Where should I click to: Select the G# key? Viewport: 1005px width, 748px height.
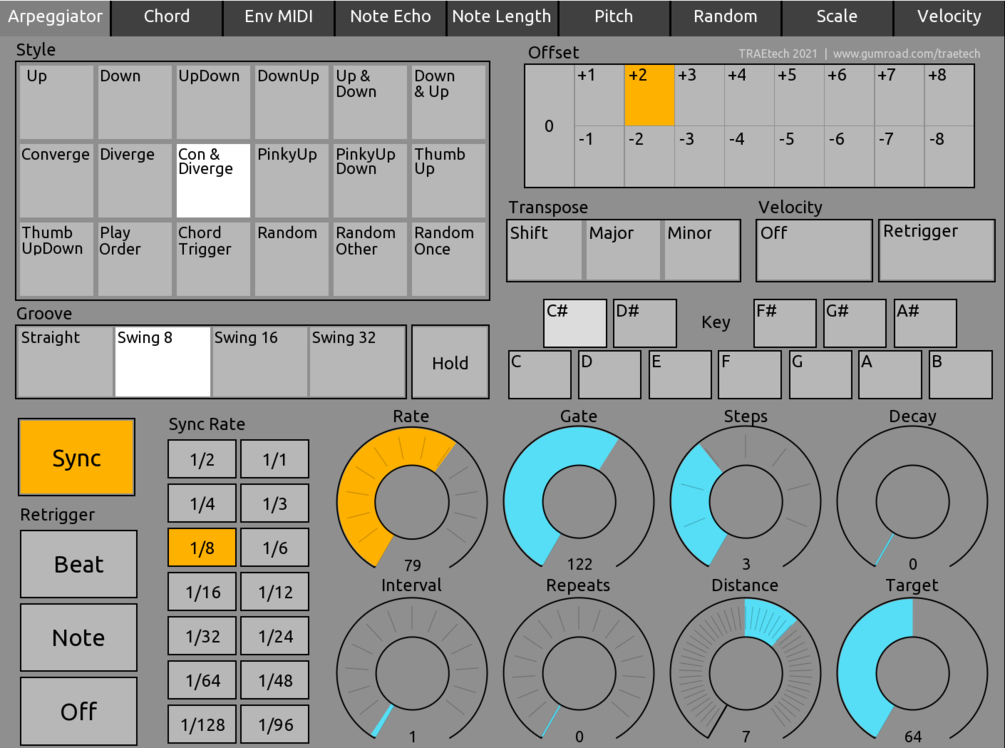pyautogui.click(x=854, y=322)
